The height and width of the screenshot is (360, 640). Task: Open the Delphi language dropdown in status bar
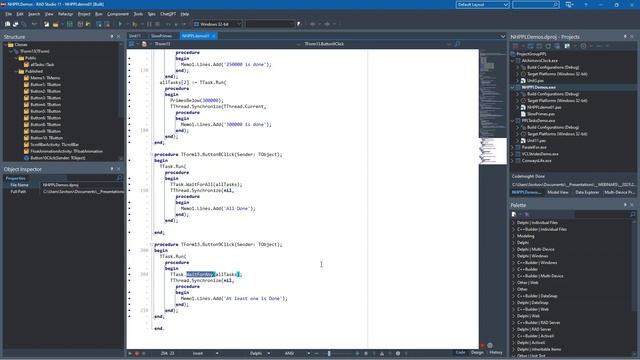click(269, 353)
